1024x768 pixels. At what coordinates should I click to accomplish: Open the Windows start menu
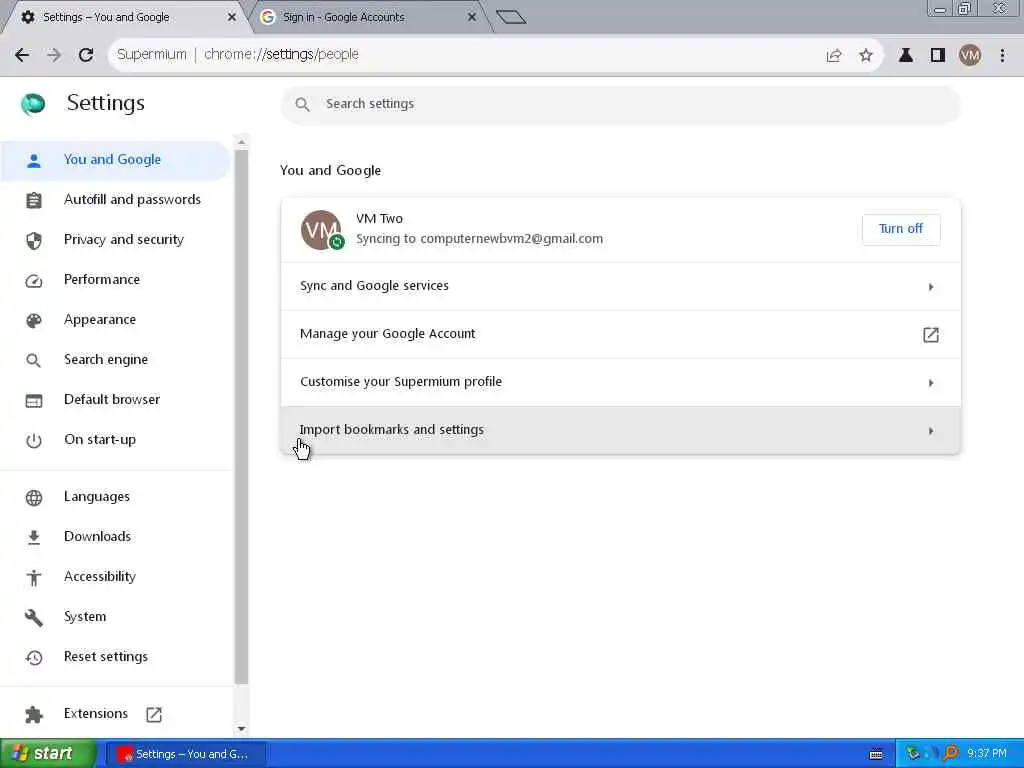[x=47, y=754]
